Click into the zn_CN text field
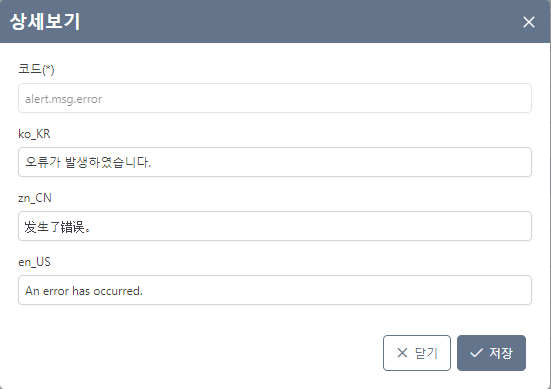Image resolution: width=551 pixels, height=389 pixels. [275, 226]
